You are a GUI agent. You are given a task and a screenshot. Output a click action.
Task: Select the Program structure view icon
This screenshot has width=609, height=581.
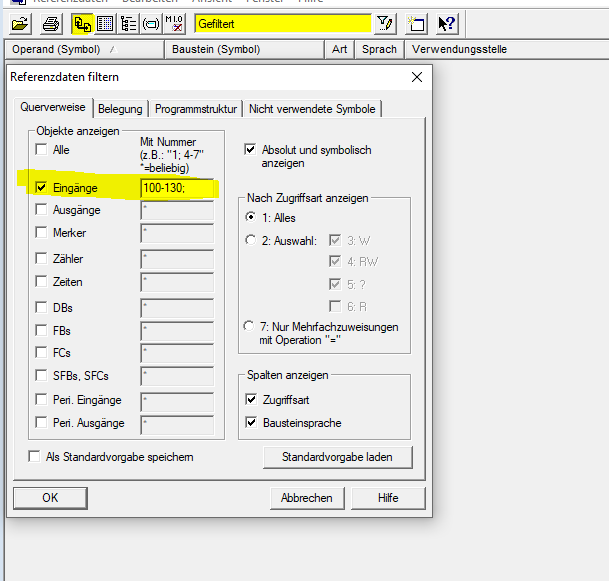(x=128, y=24)
